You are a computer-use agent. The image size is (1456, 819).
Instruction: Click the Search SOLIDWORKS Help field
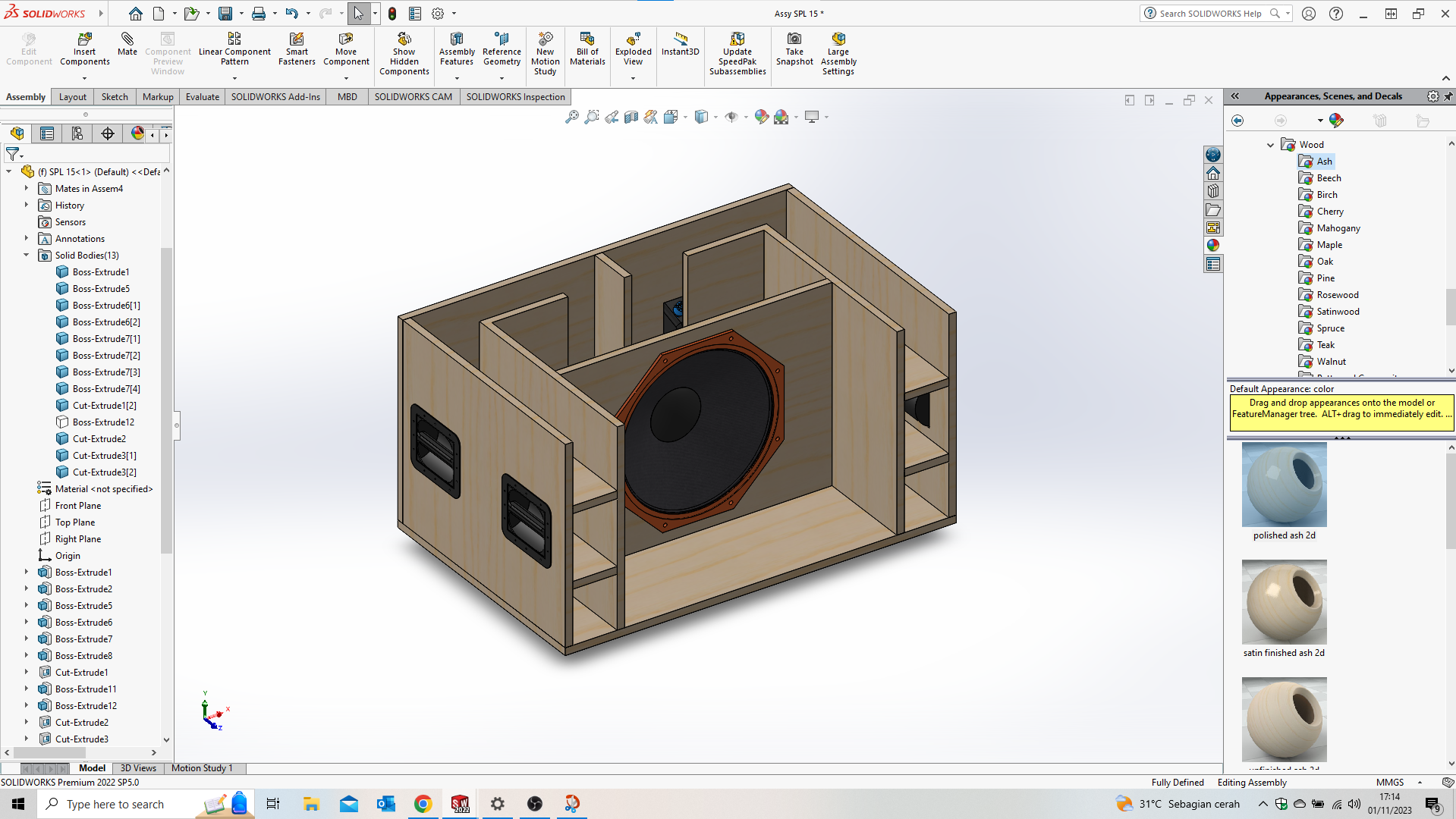(x=1210, y=14)
